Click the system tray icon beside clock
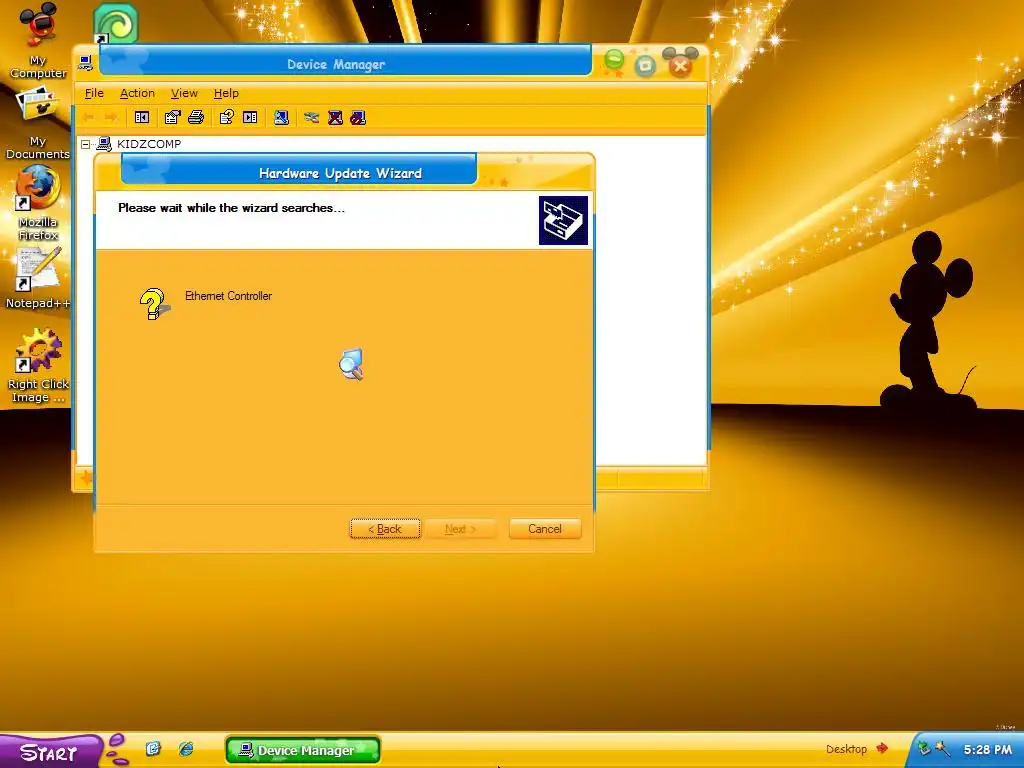Viewport: 1024px width, 768px height. [942, 748]
